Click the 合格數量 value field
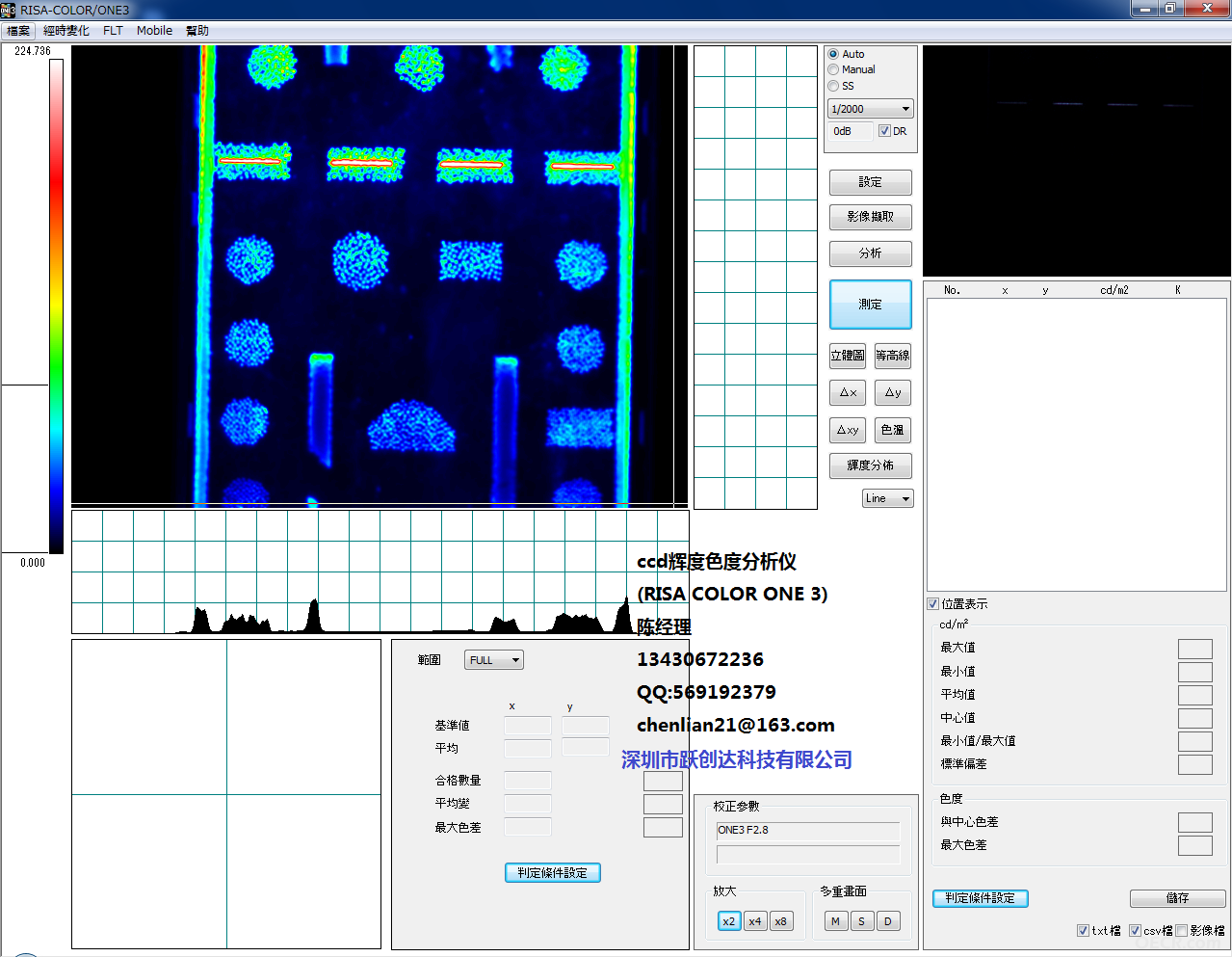Viewport: 1232px width, 957px height. pyautogui.click(x=528, y=781)
